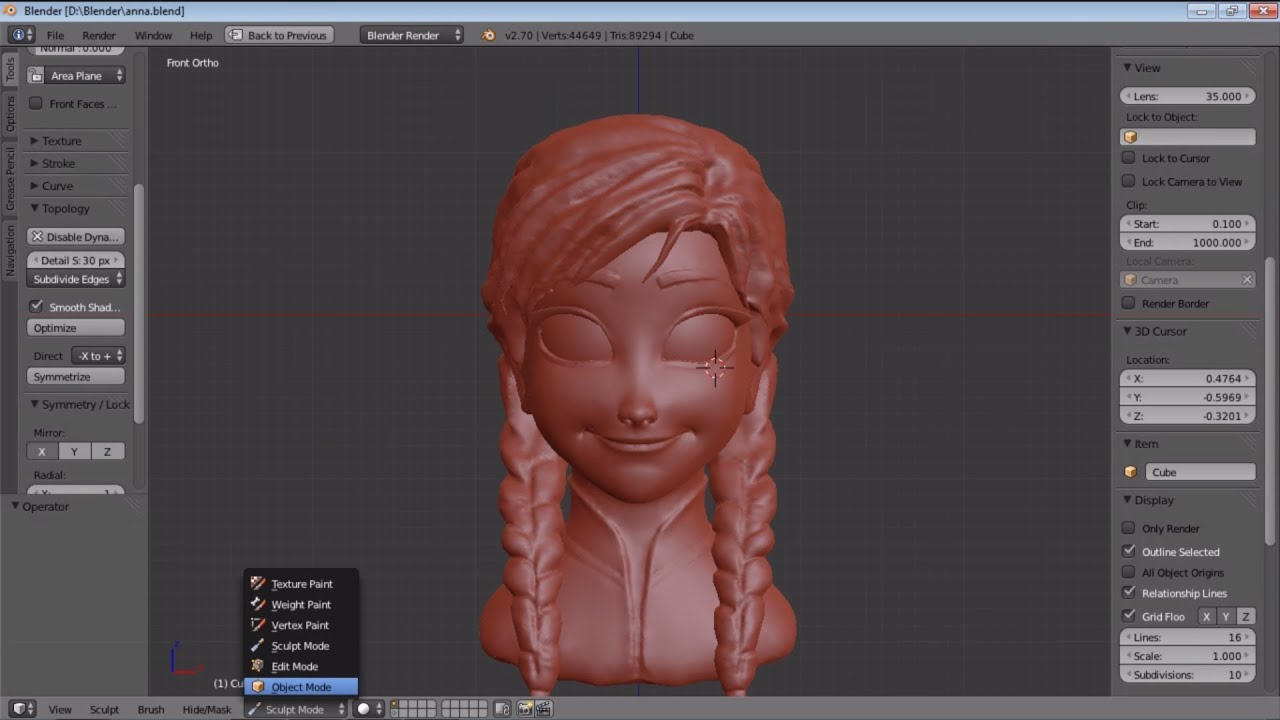Toggle Mirror X symmetry button
1280x720 pixels.
(x=42, y=451)
